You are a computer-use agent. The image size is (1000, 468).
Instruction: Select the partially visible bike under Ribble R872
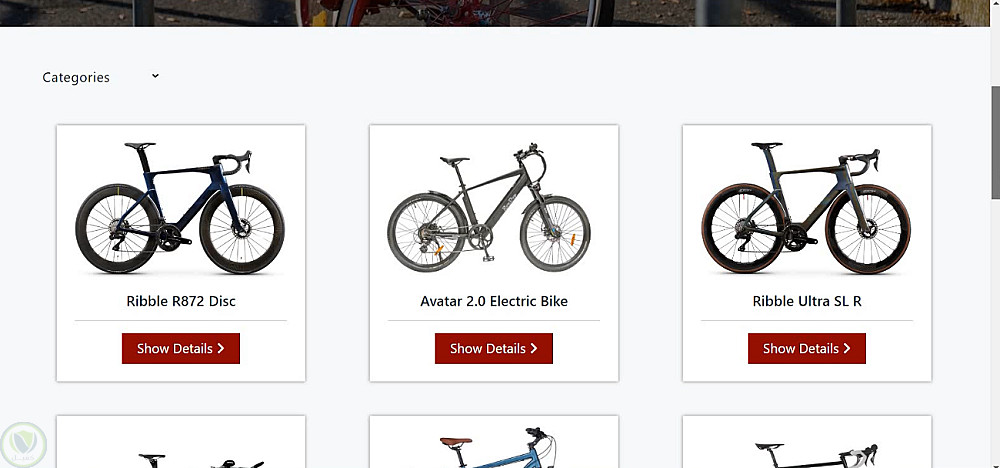[180, 446]
